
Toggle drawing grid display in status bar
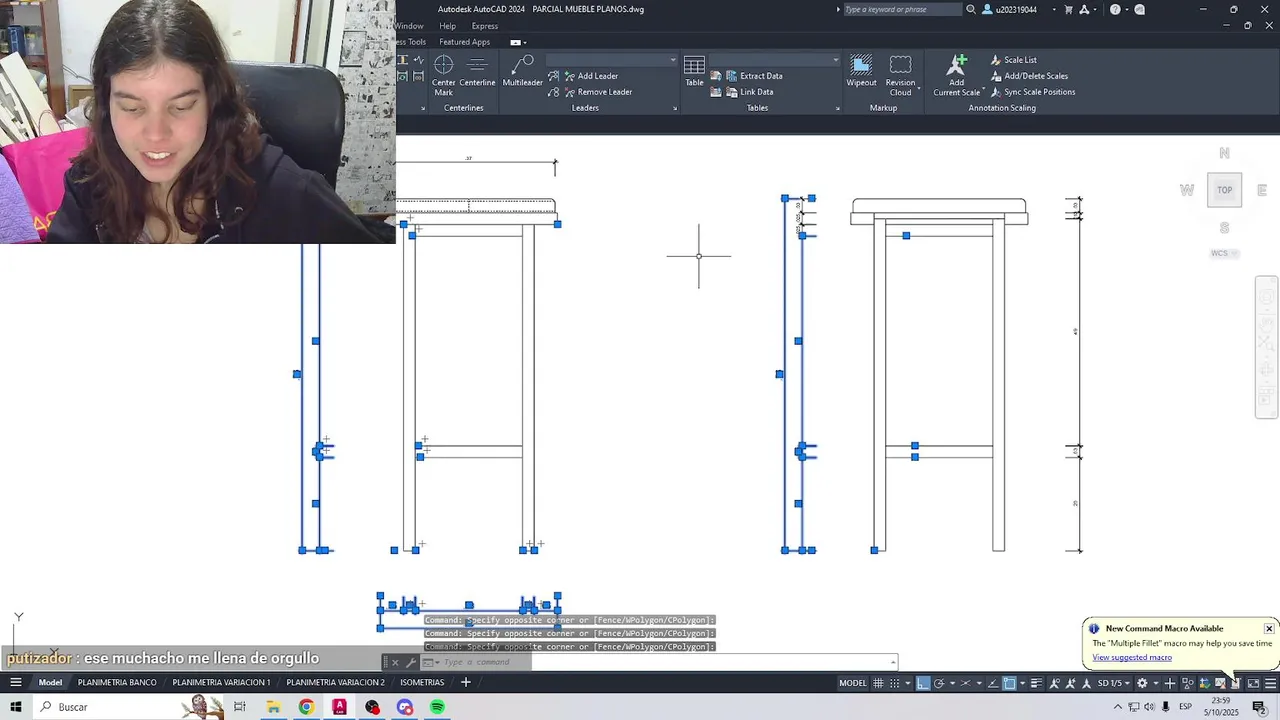(878, 683)
